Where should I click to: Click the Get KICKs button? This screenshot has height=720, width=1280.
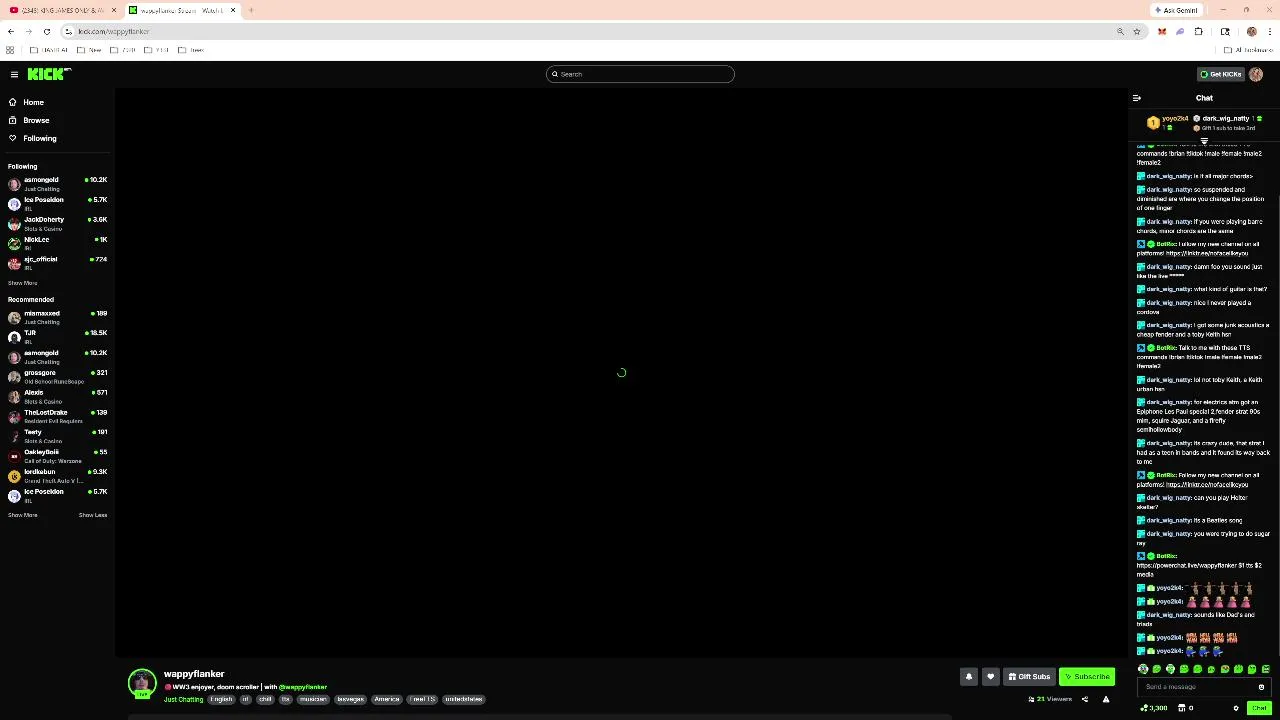pyautogui.click(x=1220, y=74)
